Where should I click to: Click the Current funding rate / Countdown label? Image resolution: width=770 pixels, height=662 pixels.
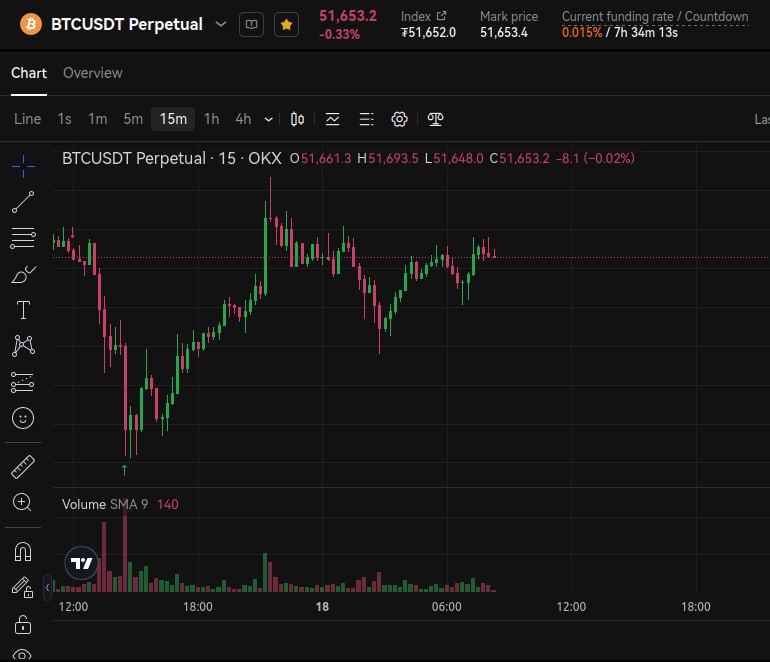click(655, 17)
